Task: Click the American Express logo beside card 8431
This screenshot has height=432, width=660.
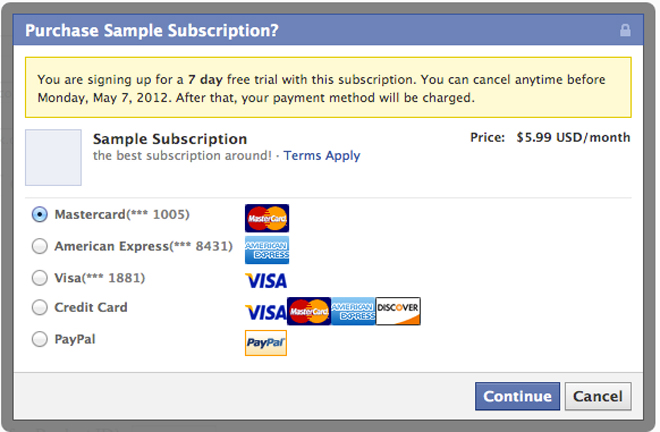Action: pyautogui.click(x=267, y=250)
